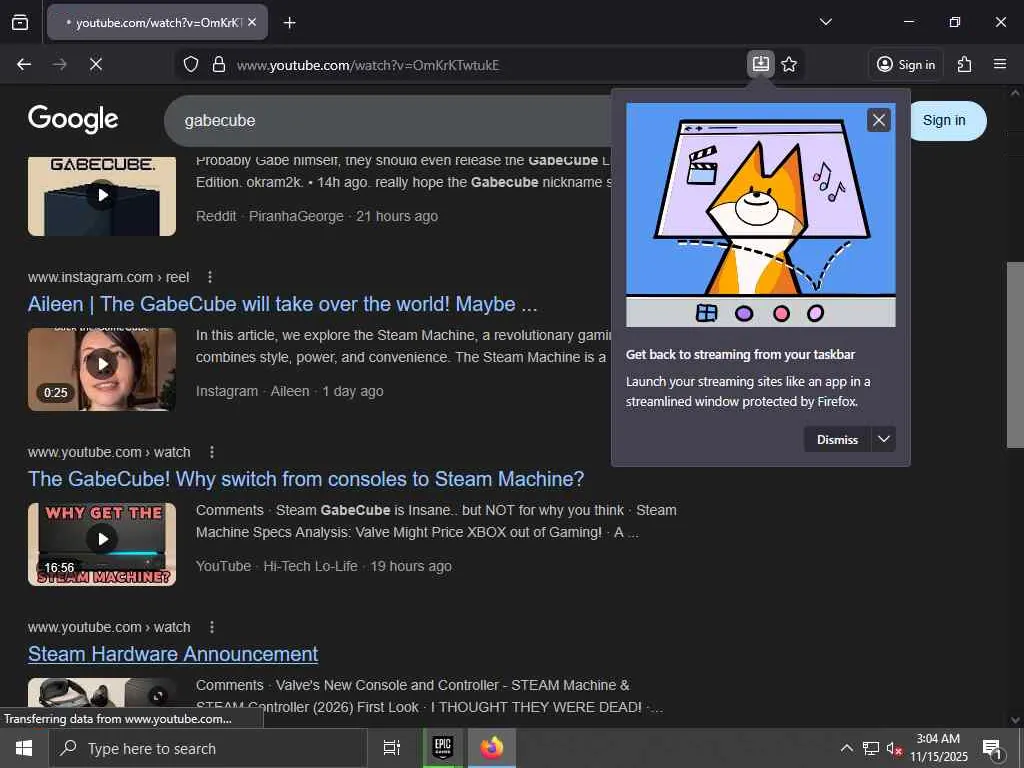
Task: Open the Windows Start menu
Action: [24, 748]
